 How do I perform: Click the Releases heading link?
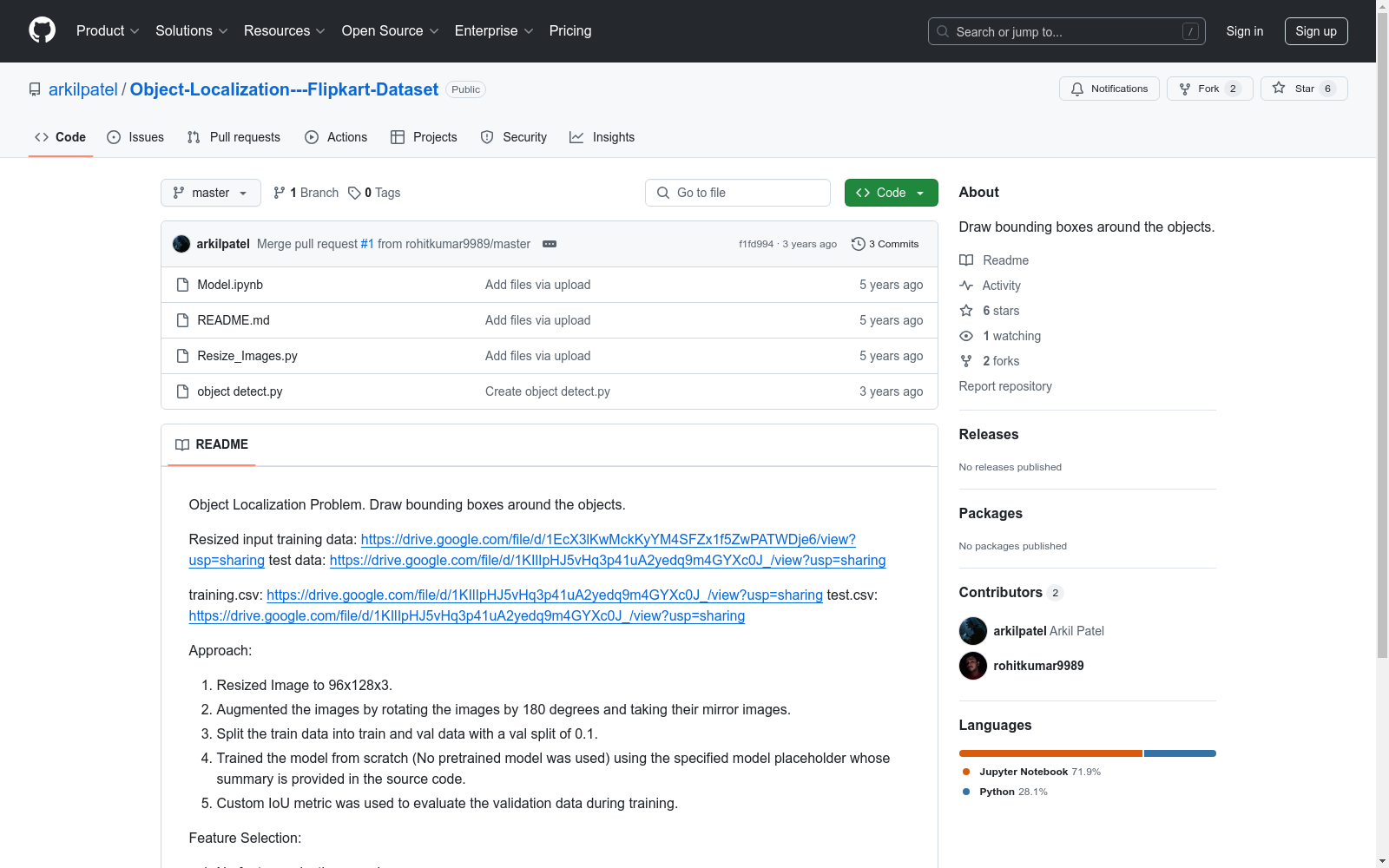click(989, 434)
